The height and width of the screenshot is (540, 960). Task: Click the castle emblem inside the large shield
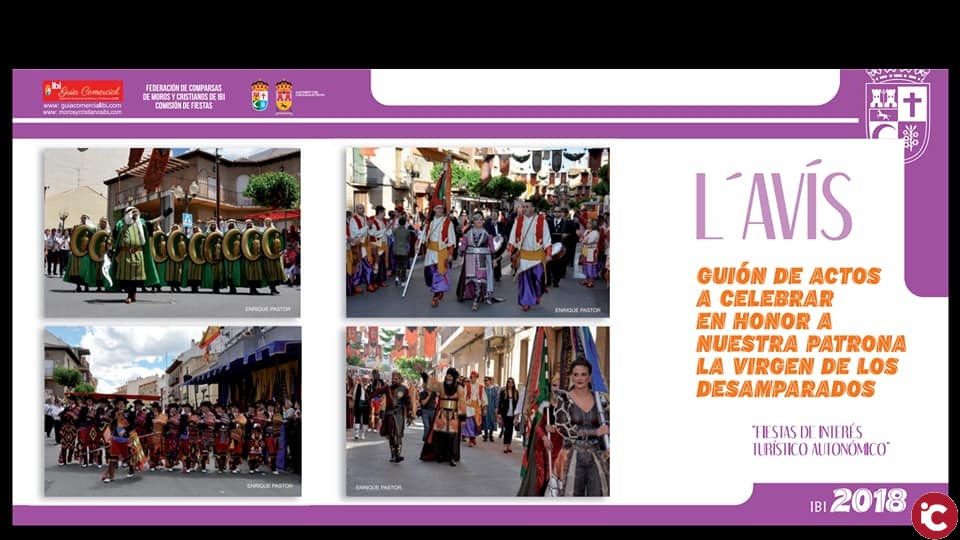click(x=883, y=100)
